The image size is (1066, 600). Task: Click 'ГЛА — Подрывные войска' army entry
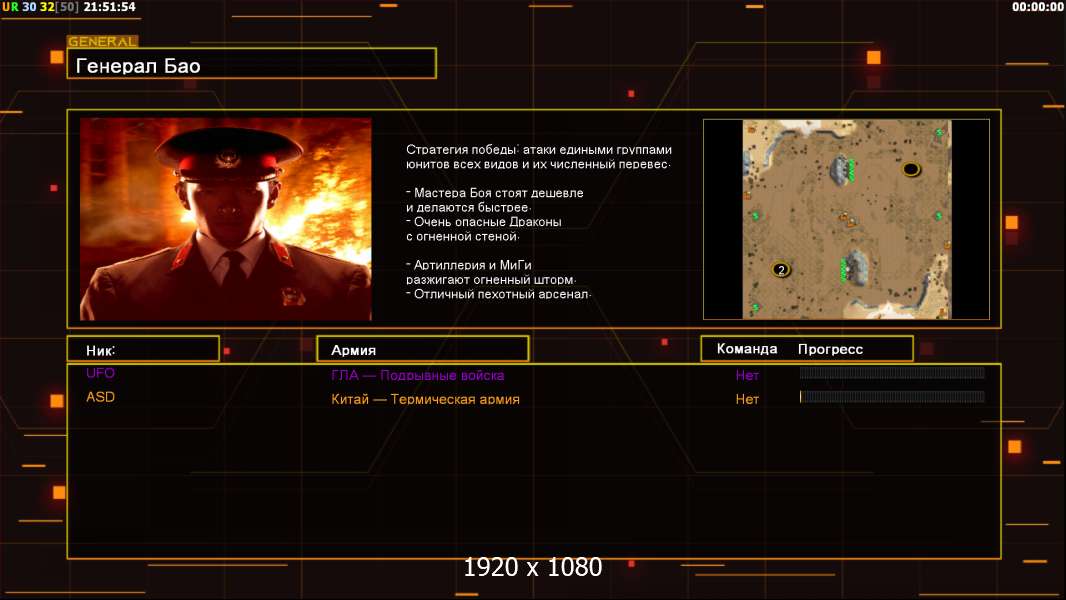click(417, 375)
